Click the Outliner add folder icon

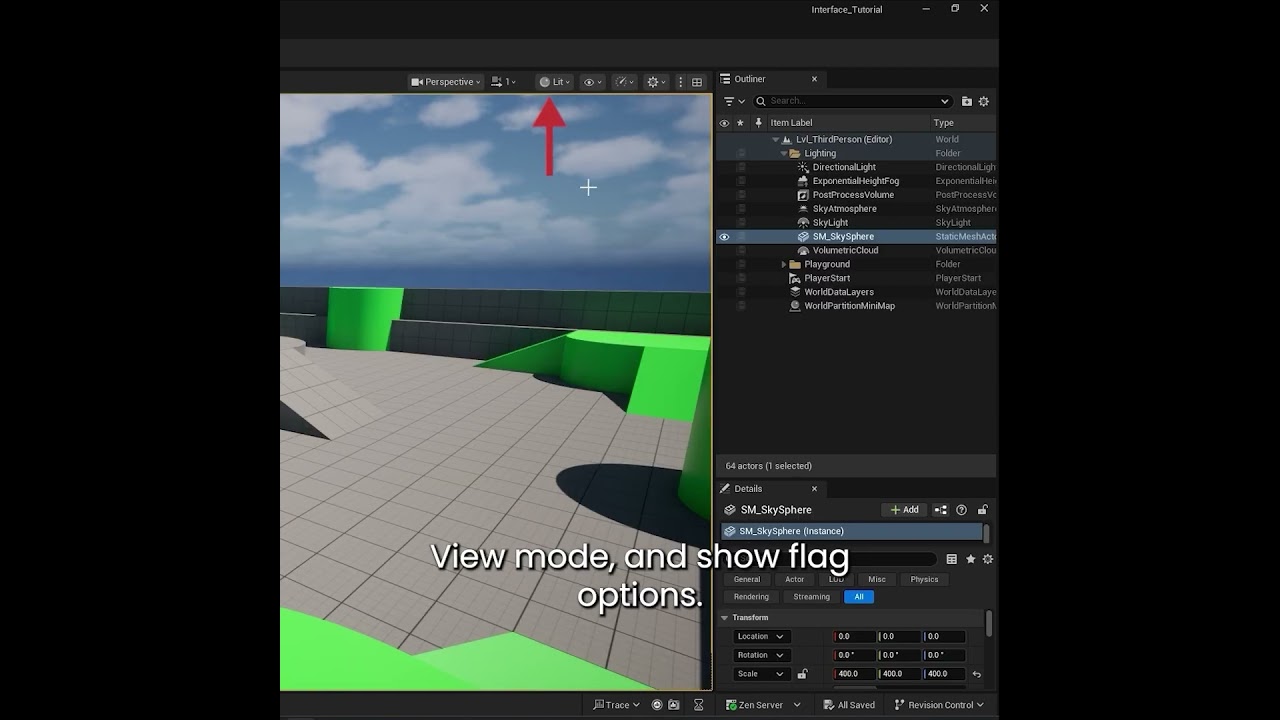click(x=966, y=101)
